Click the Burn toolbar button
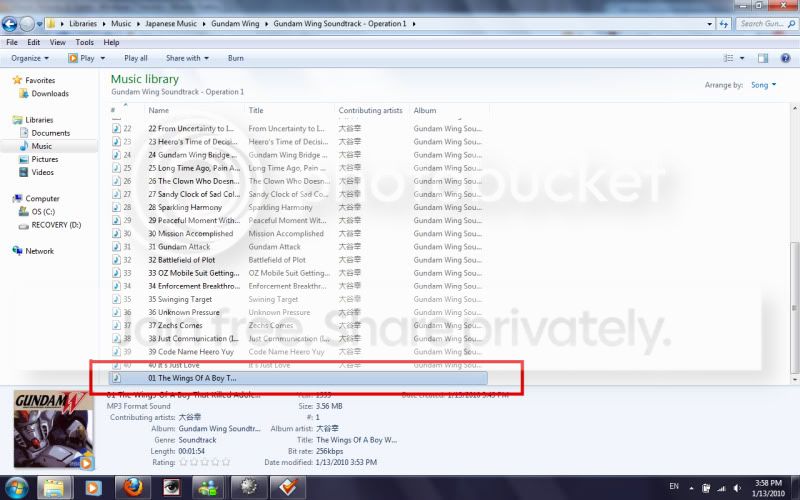 click(236, 58)
